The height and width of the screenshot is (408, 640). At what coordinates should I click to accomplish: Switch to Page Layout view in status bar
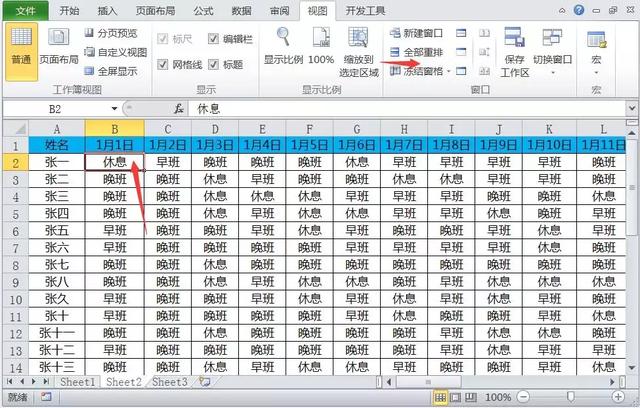click(x=456, y=397)
